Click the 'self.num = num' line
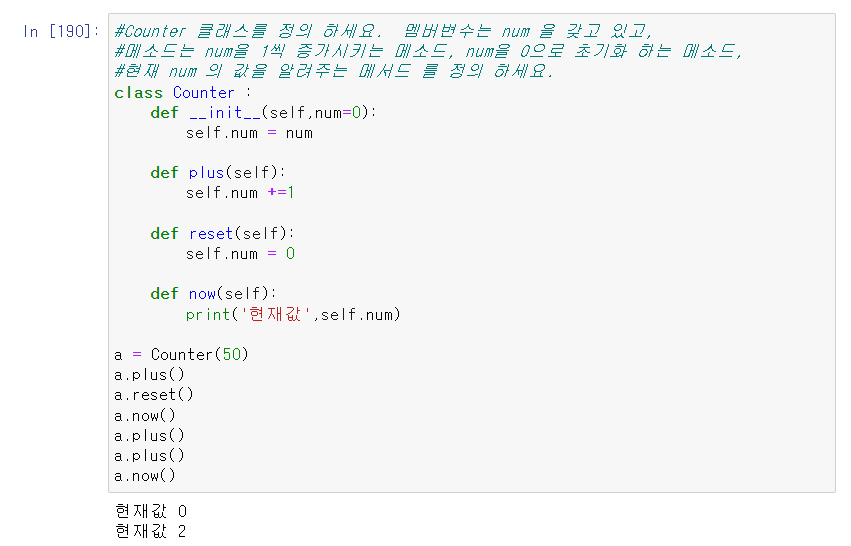Image resolution: width=851 pixels, height=546 pixels. [x=249, y=133]
